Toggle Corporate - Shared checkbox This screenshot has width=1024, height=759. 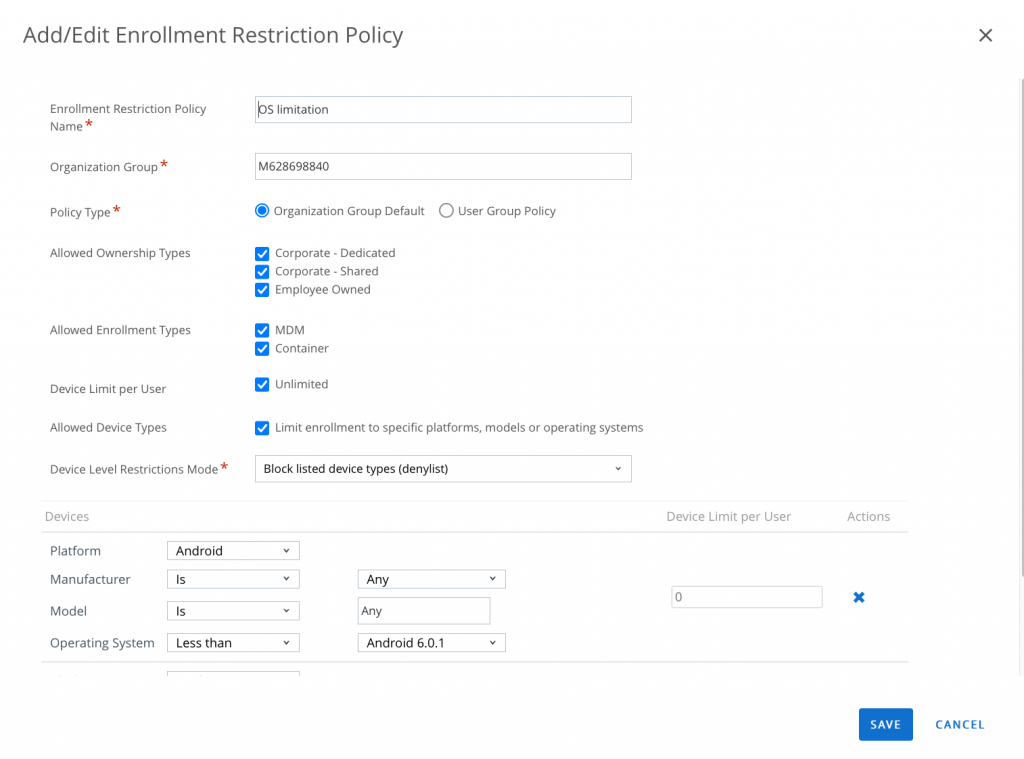pos(262,271)
